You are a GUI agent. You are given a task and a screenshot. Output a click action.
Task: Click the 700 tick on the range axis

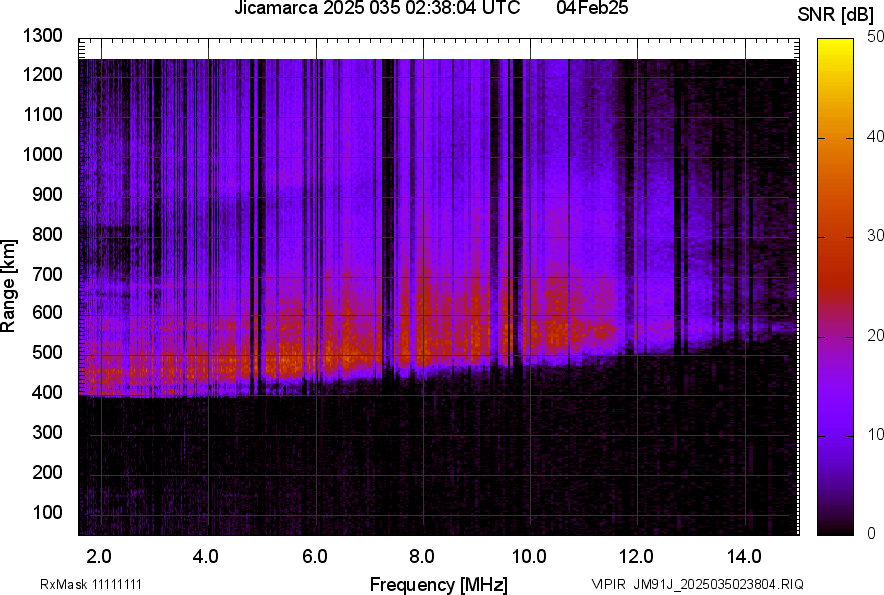tap(47, 274)
